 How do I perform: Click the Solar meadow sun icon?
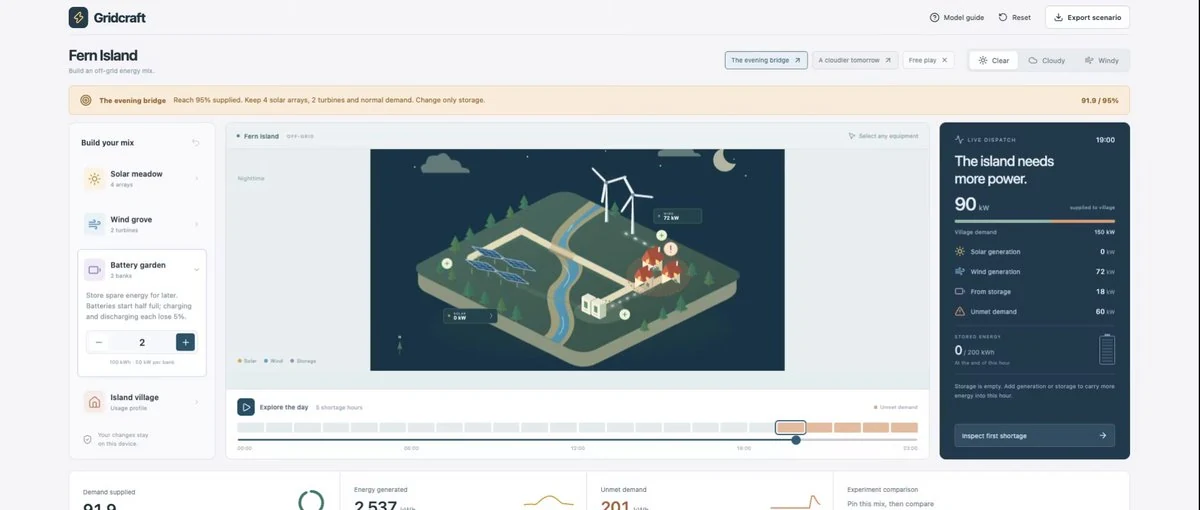[x=94, y=178]
